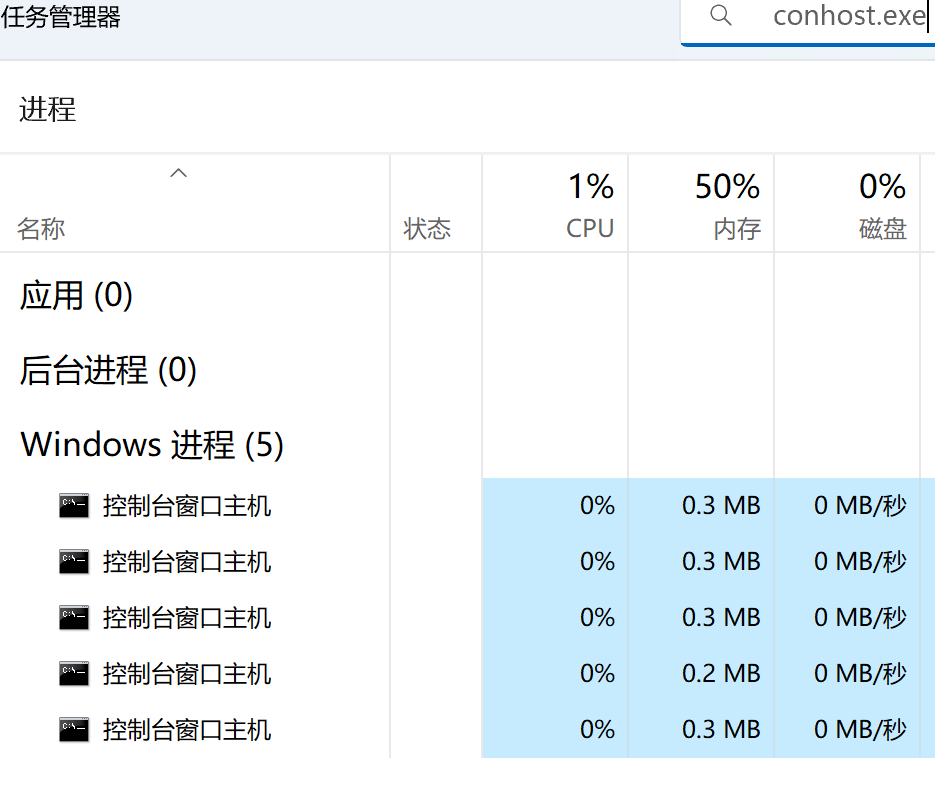Click 0 MB/秒 disk cell in 0.2 MB row
Screen dimensions: 935x786
point(847,674)
